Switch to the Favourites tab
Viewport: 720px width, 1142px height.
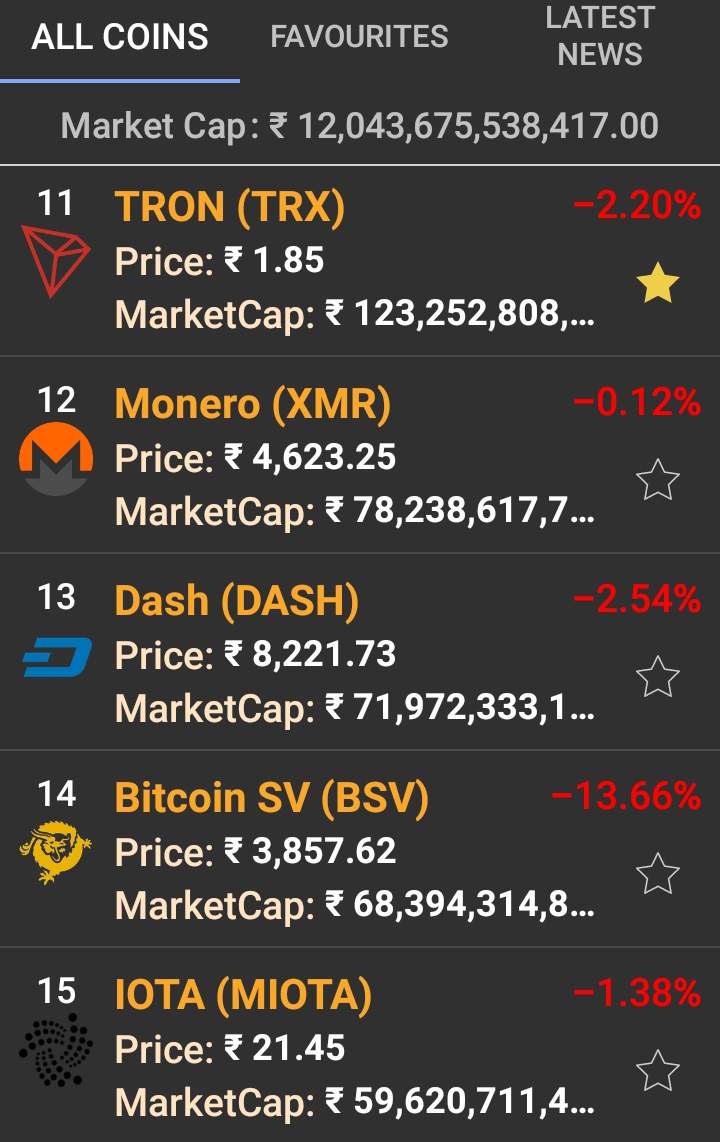(359, 38)
